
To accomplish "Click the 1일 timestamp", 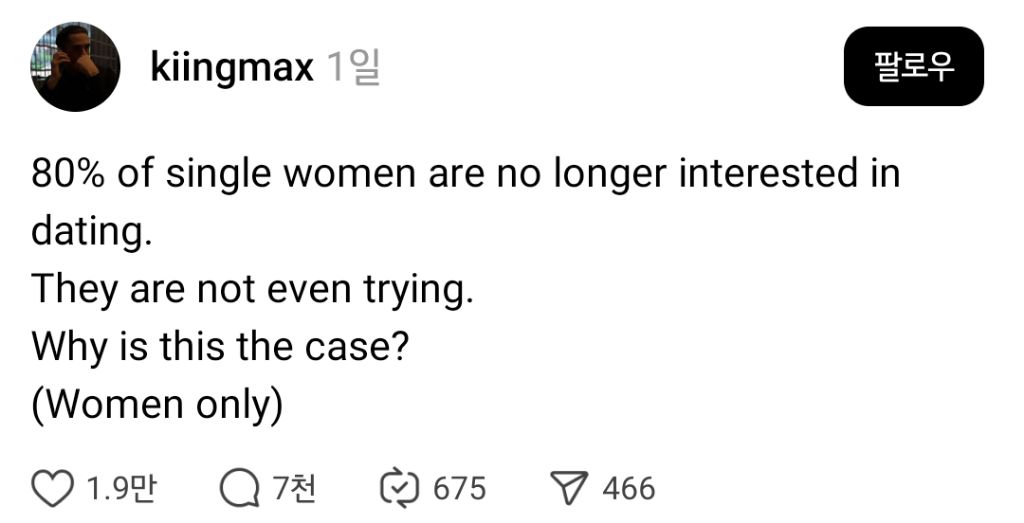I will (x=353, y=68).
